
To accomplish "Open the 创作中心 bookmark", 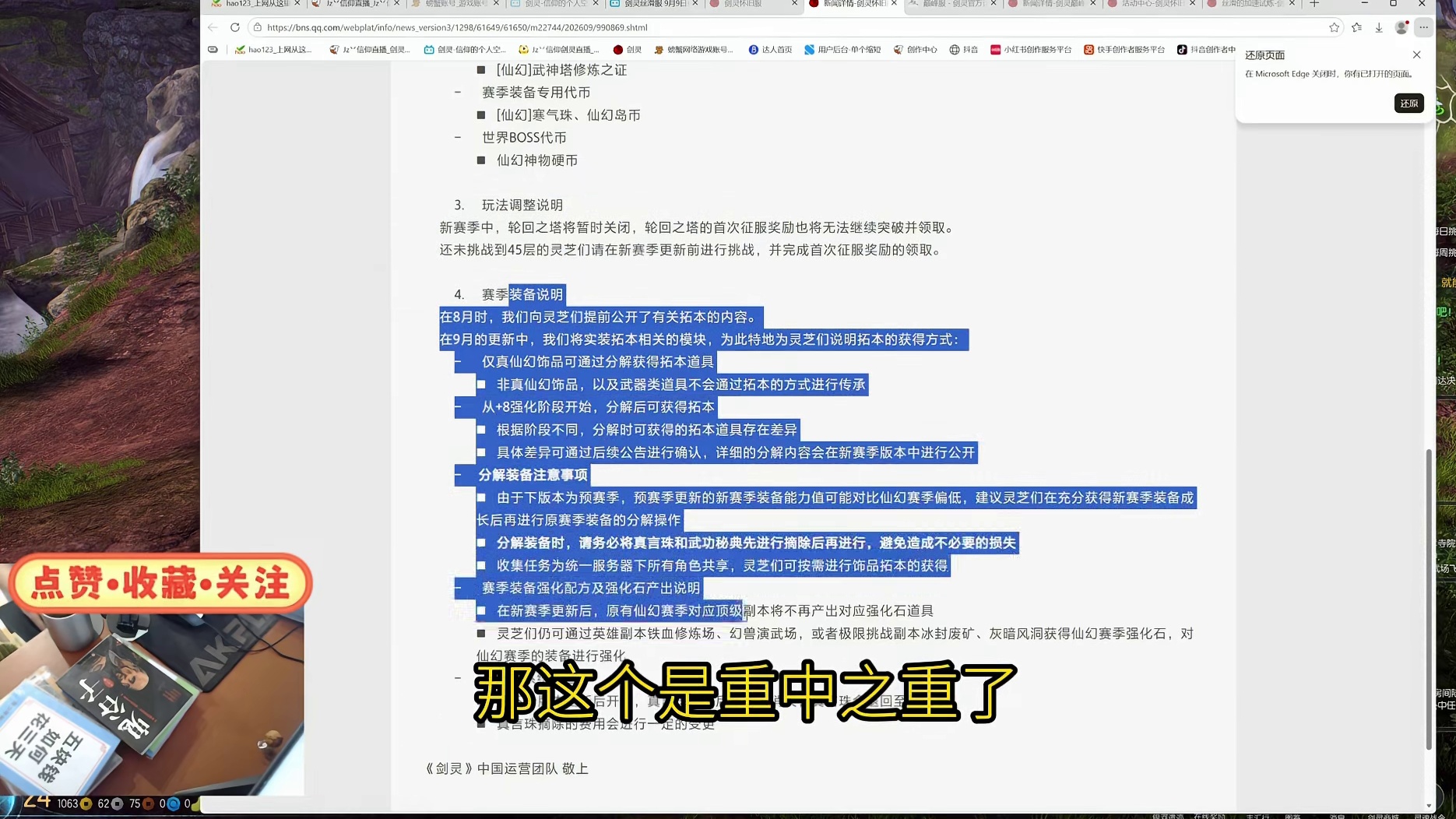I will pos(915,49).
